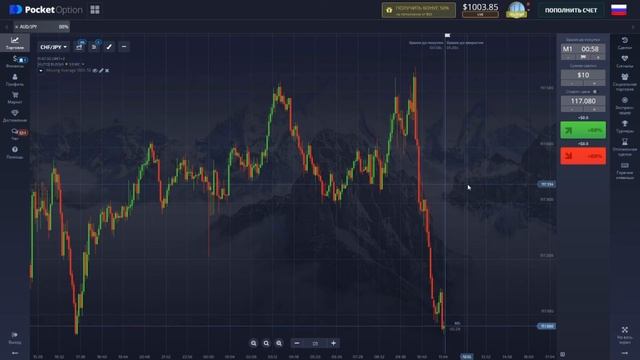
Task: Open chart time settings icon at bottom right
Action: [562, 354]
